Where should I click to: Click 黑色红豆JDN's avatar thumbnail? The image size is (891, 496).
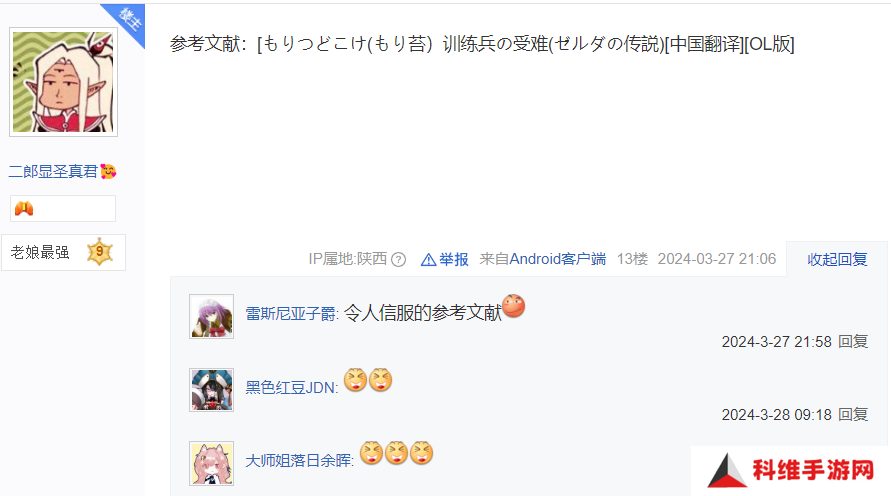[x=211, y=390]
